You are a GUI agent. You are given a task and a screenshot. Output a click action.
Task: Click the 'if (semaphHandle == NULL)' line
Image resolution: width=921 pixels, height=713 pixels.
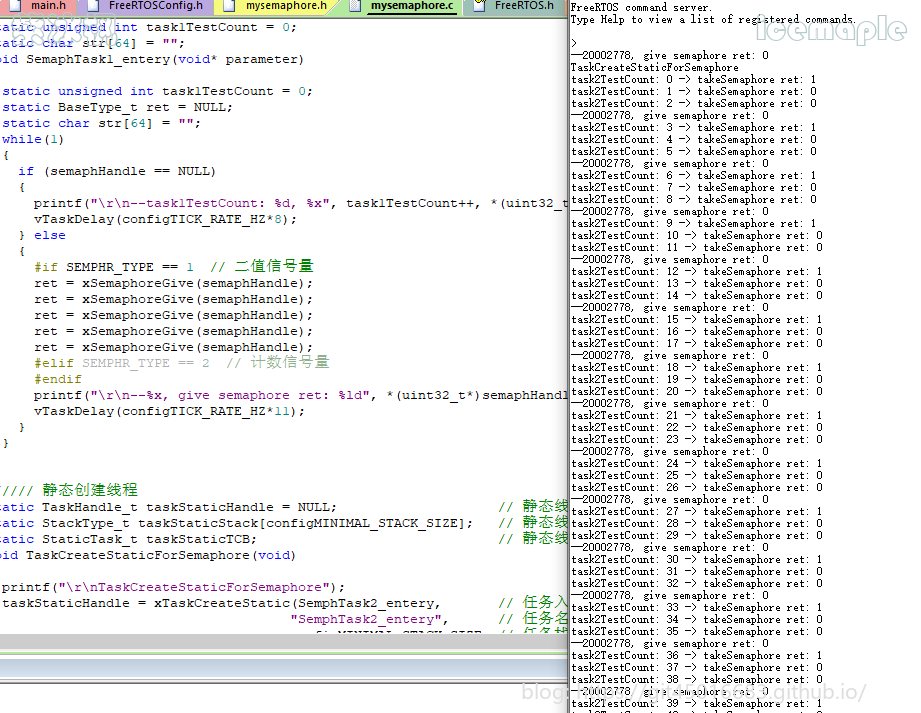pyautogui.click(x=117, y=171)
